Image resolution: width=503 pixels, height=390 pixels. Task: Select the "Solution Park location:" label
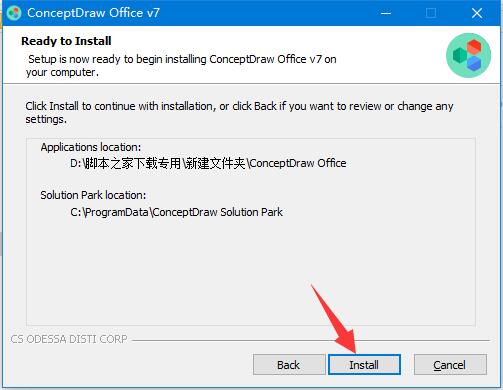pos(93,195)
